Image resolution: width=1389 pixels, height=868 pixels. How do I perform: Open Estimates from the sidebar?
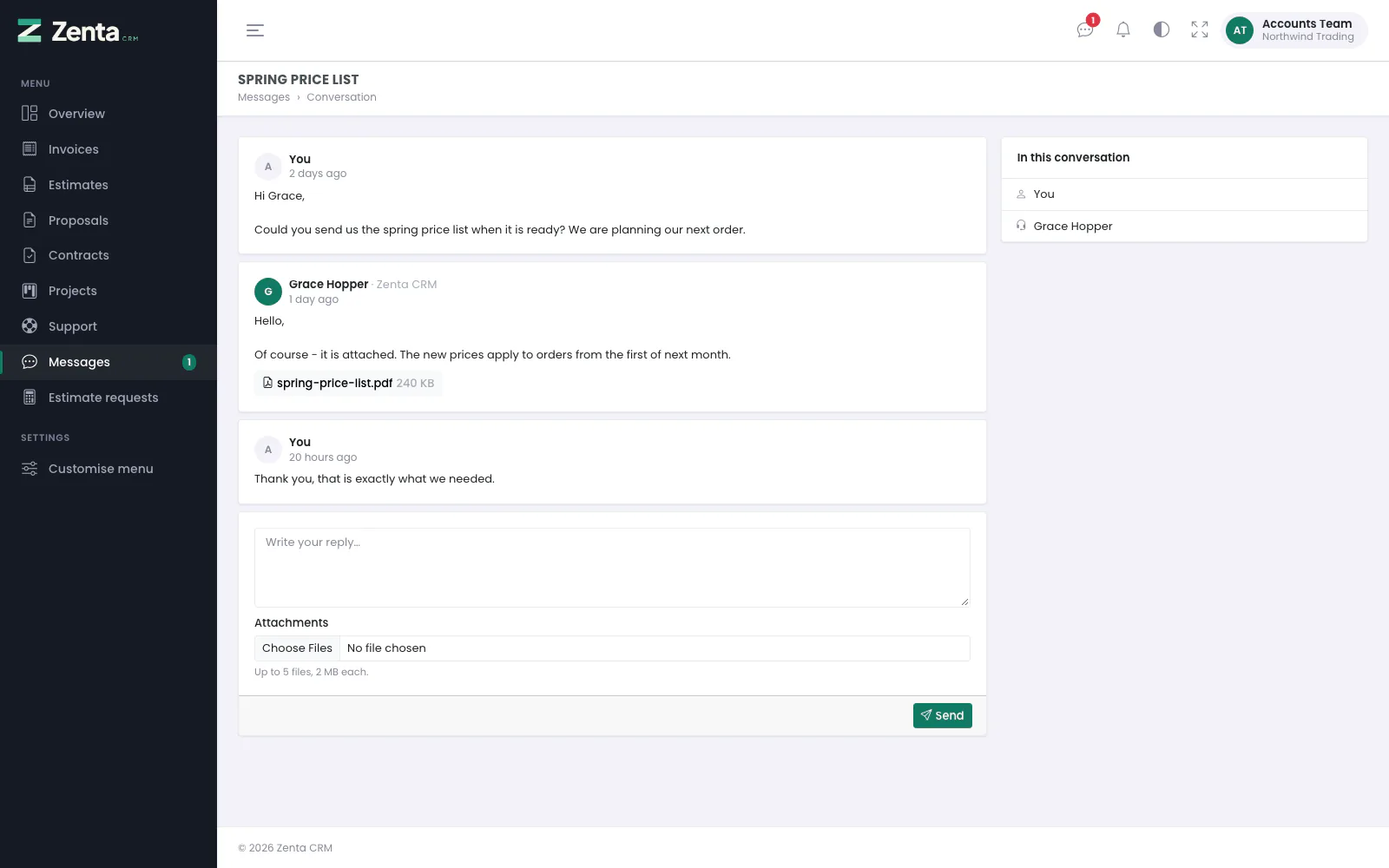(x=109, y=185)
